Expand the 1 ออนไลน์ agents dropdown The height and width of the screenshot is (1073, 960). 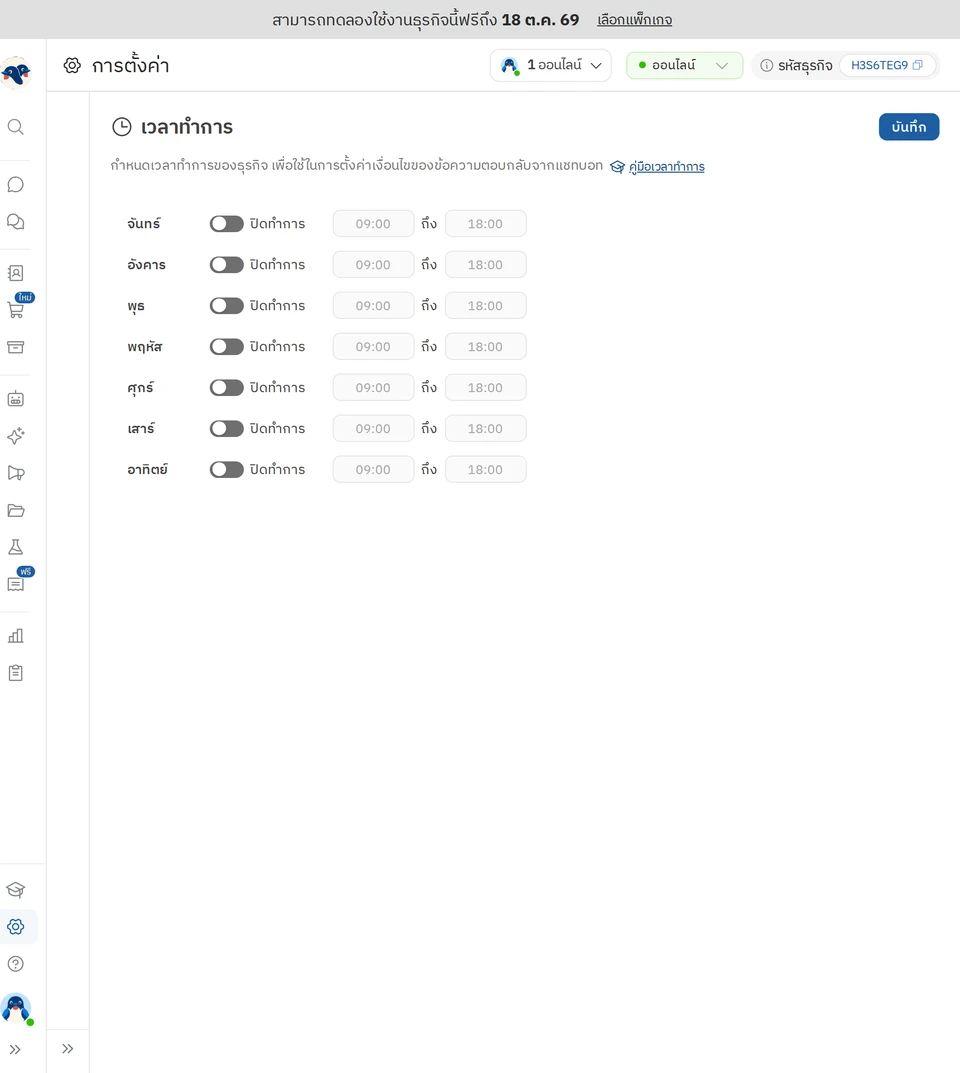[x=551, y=66]
